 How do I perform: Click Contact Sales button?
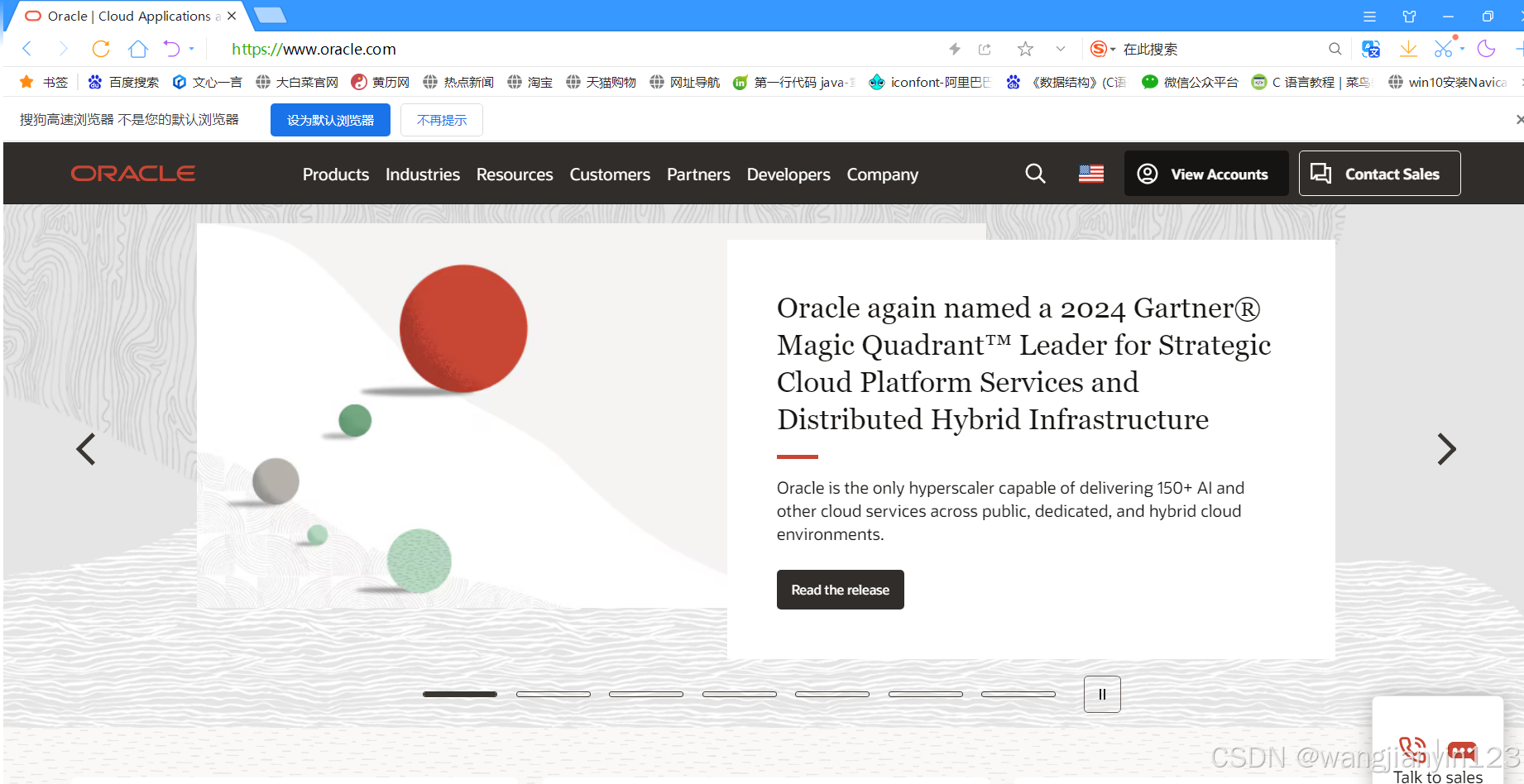pos(1379,174)
